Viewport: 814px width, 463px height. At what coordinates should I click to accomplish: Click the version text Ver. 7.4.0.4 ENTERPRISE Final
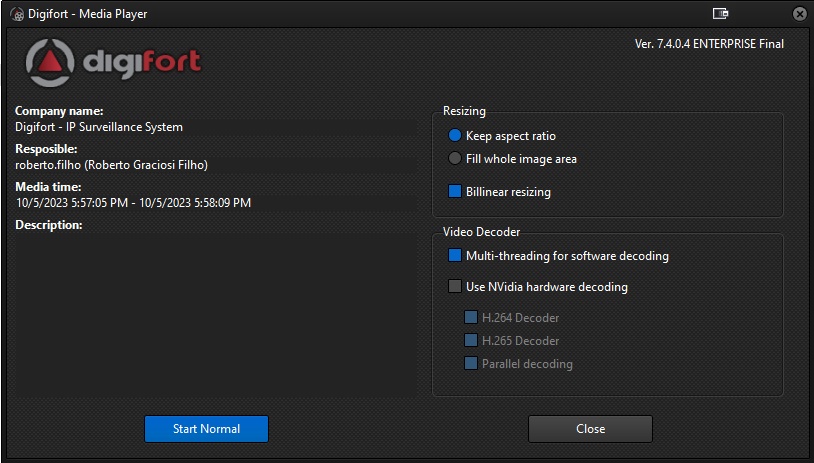click(x=709, y=44)
